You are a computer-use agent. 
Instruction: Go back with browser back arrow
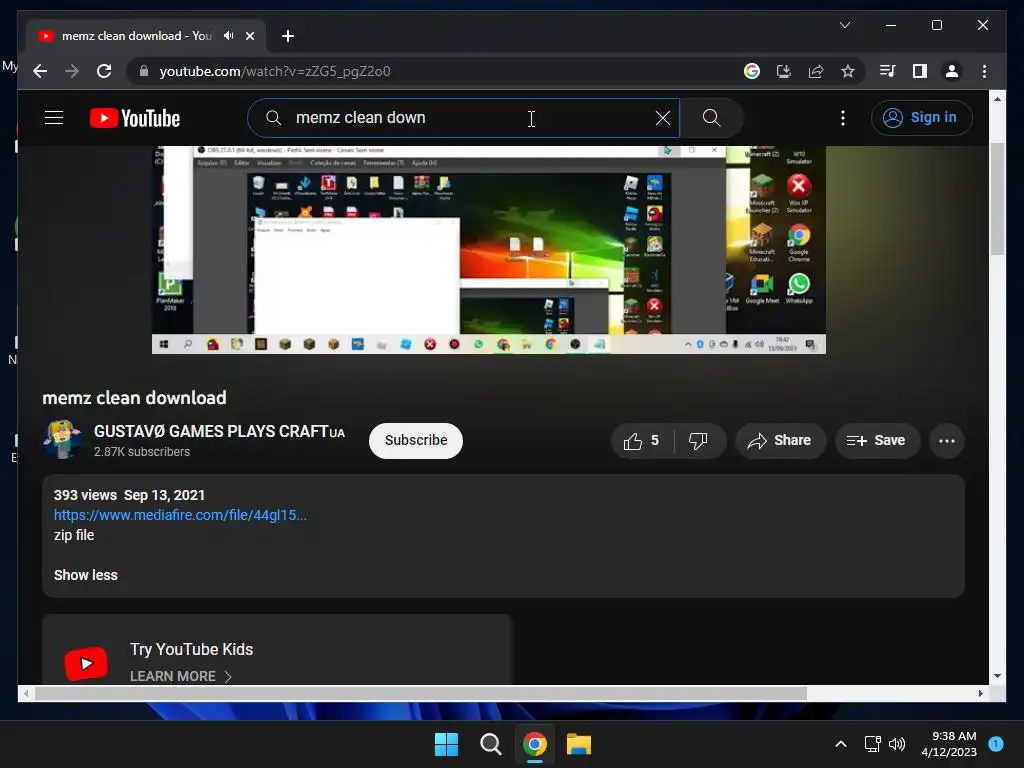click(40, 71)
